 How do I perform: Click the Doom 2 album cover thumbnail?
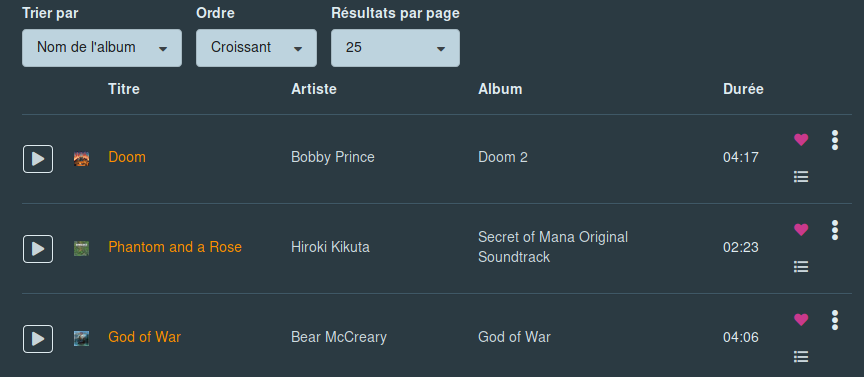[82, 159]
